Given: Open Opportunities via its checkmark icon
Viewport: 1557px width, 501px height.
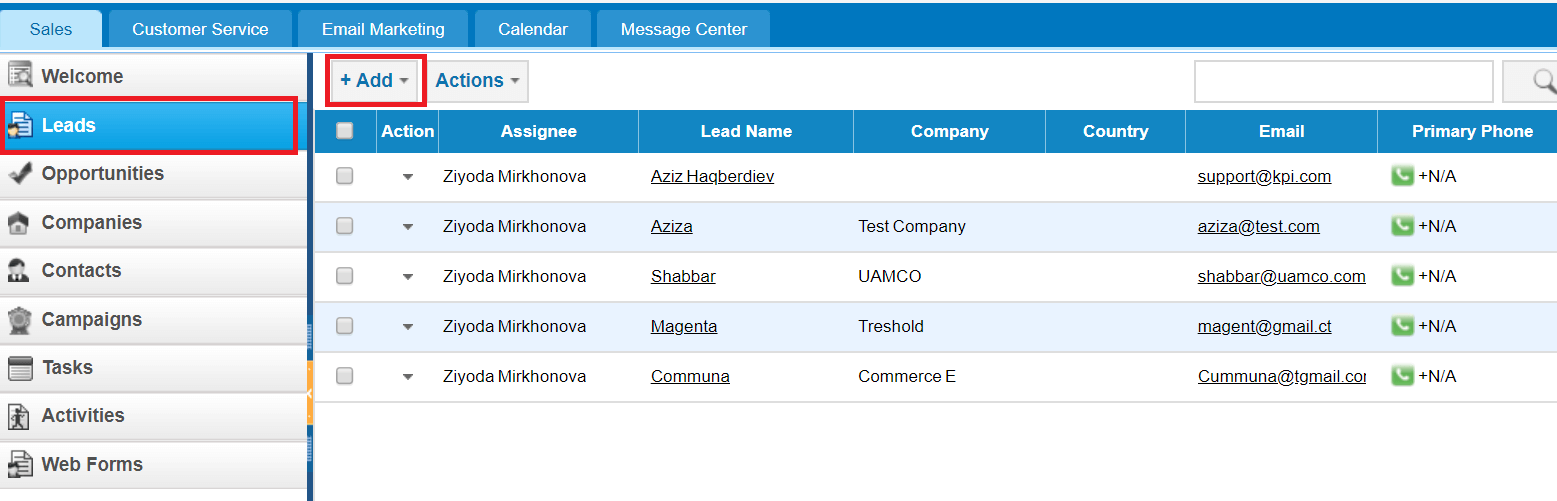Looking at the screenshot, I should pyautogui.click(x=20, y=174).
